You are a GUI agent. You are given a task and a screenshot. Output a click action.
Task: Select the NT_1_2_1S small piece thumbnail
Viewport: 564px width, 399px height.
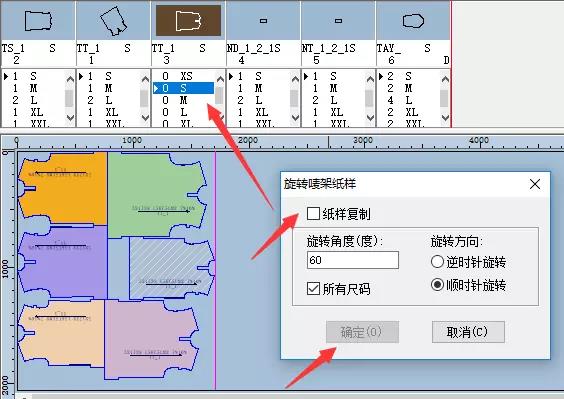(338, 21)
